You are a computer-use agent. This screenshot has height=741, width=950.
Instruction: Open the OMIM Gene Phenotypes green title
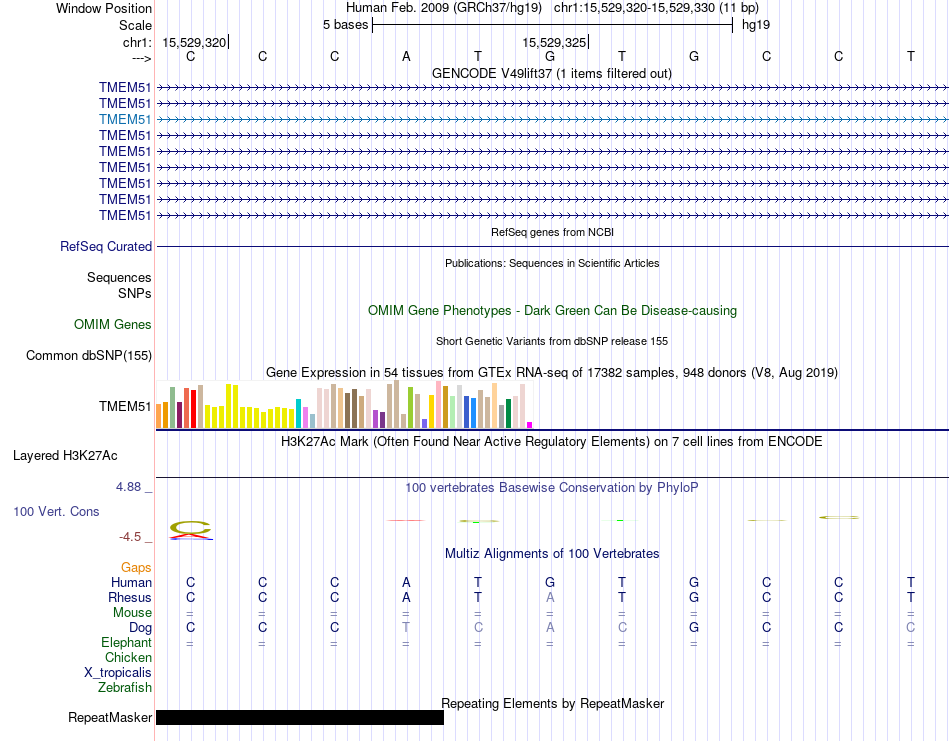point(552,310)
